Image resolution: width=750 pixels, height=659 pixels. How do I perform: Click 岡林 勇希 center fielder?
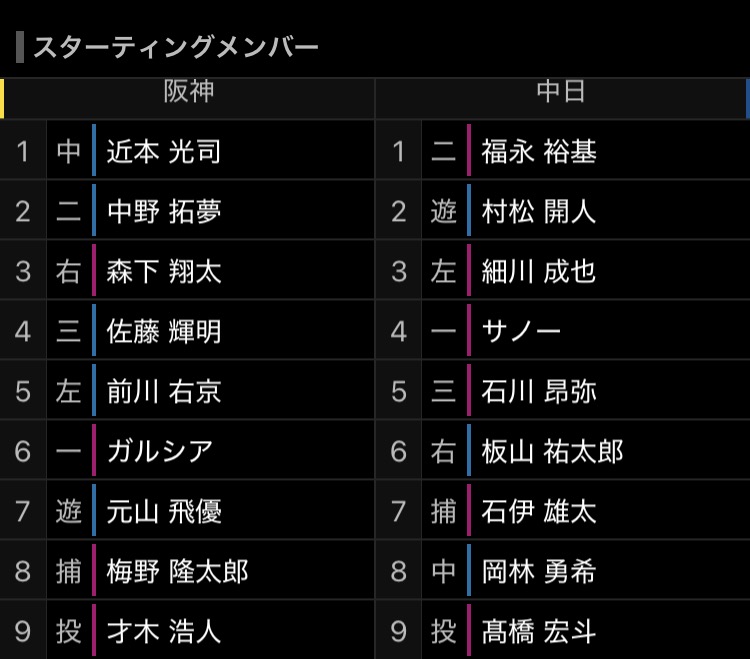[539, 571]
